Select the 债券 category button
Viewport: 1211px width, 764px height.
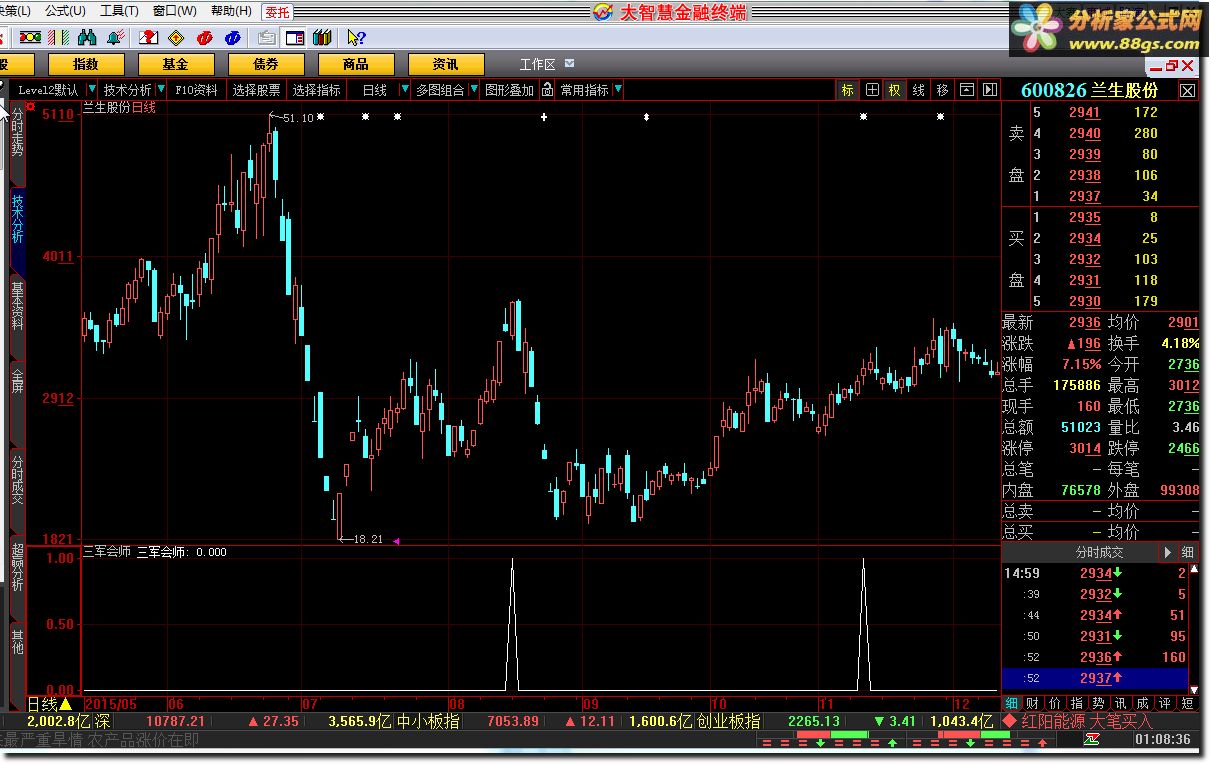coord(266,64)
